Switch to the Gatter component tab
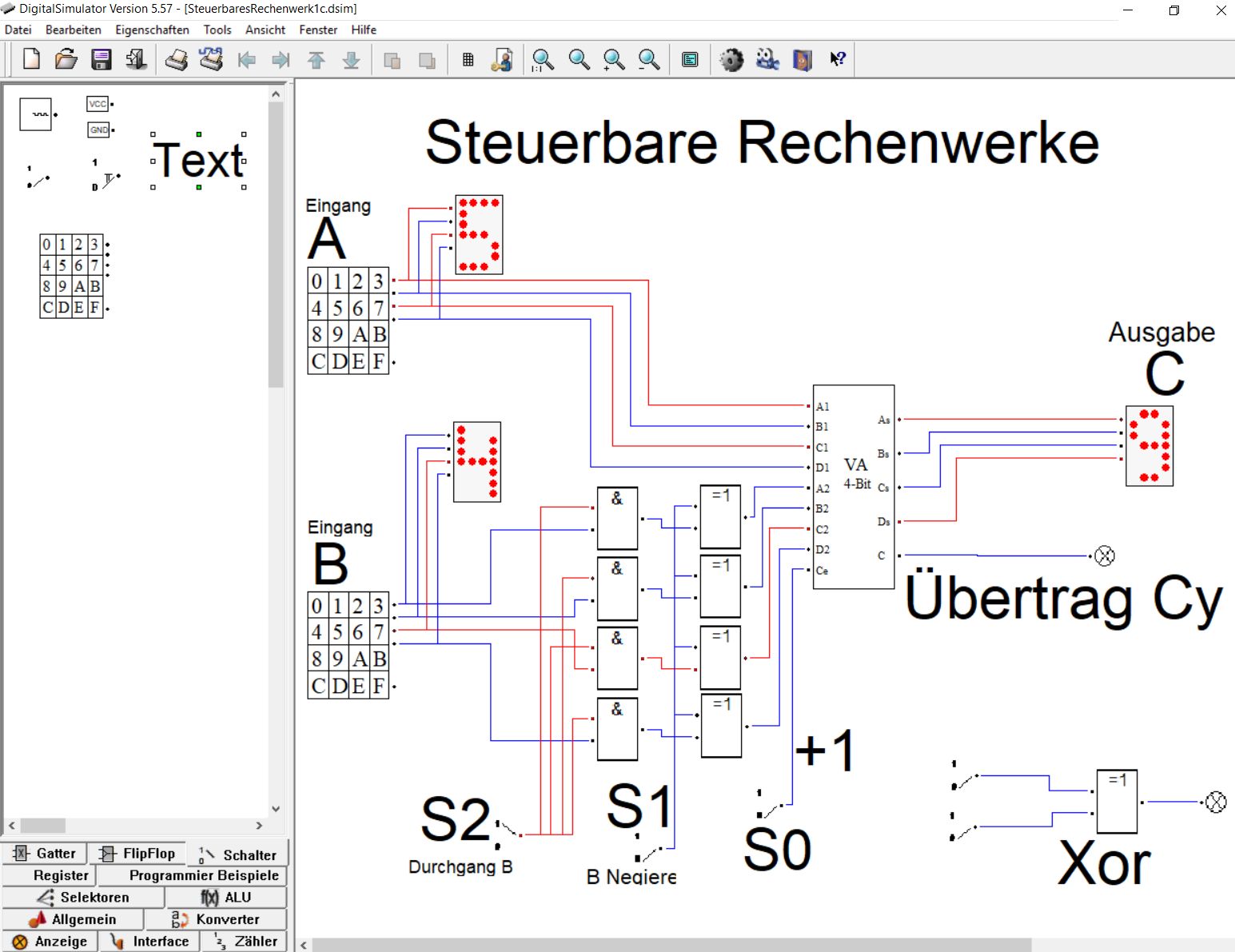1235x952 pixels. tap(46, 854)
